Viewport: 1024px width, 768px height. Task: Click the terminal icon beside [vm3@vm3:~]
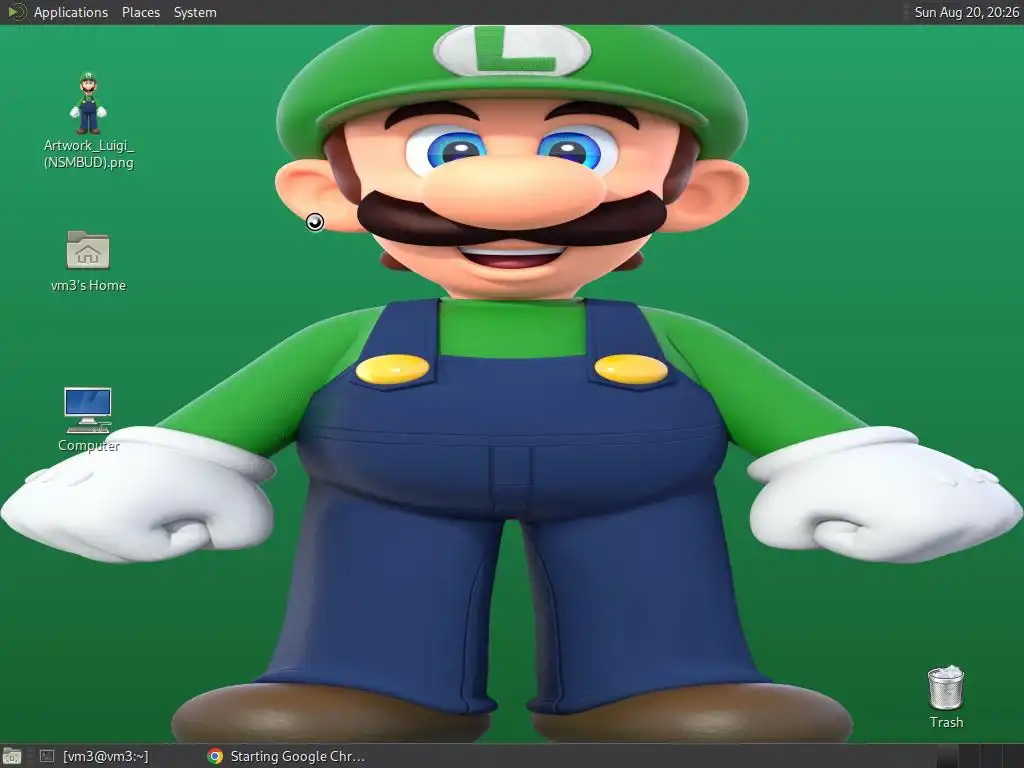pos(47,756)
